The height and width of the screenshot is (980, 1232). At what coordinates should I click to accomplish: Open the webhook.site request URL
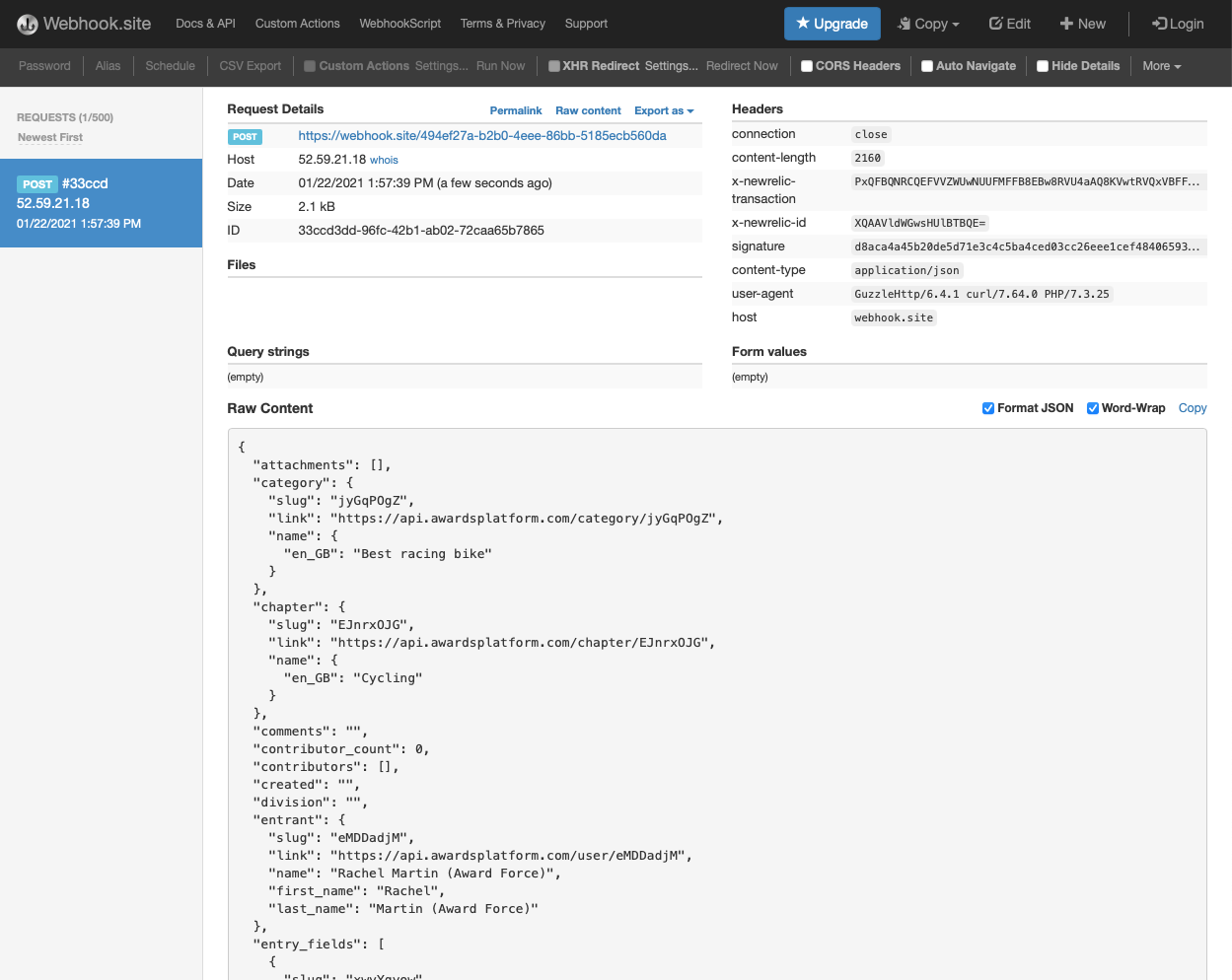(x=482, y=136)
